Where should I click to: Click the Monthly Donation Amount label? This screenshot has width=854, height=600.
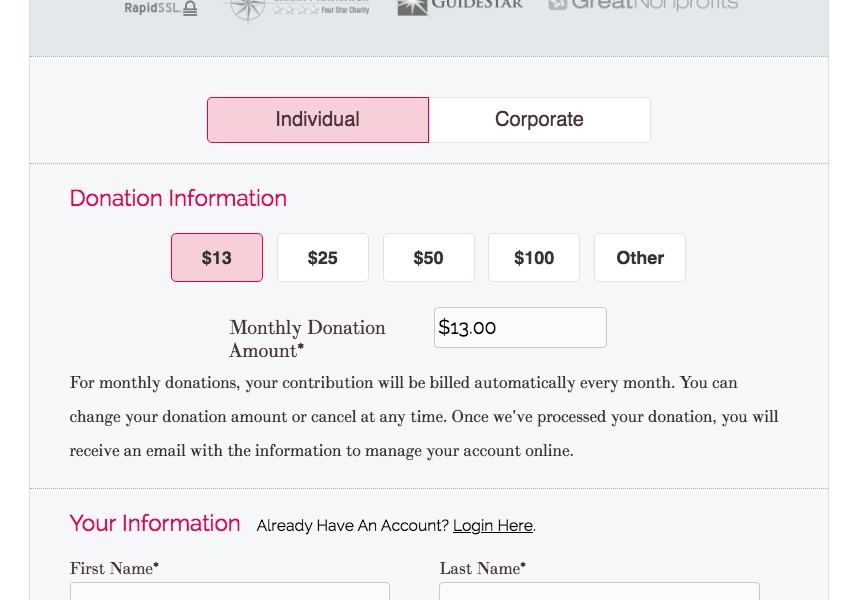(x=307, y=339)
